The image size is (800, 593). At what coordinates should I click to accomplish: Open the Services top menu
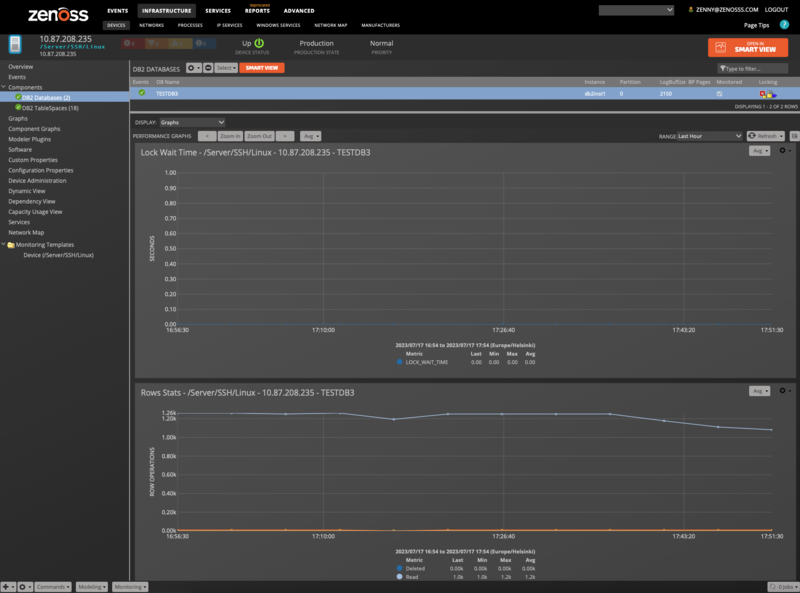tap(218, 11)
